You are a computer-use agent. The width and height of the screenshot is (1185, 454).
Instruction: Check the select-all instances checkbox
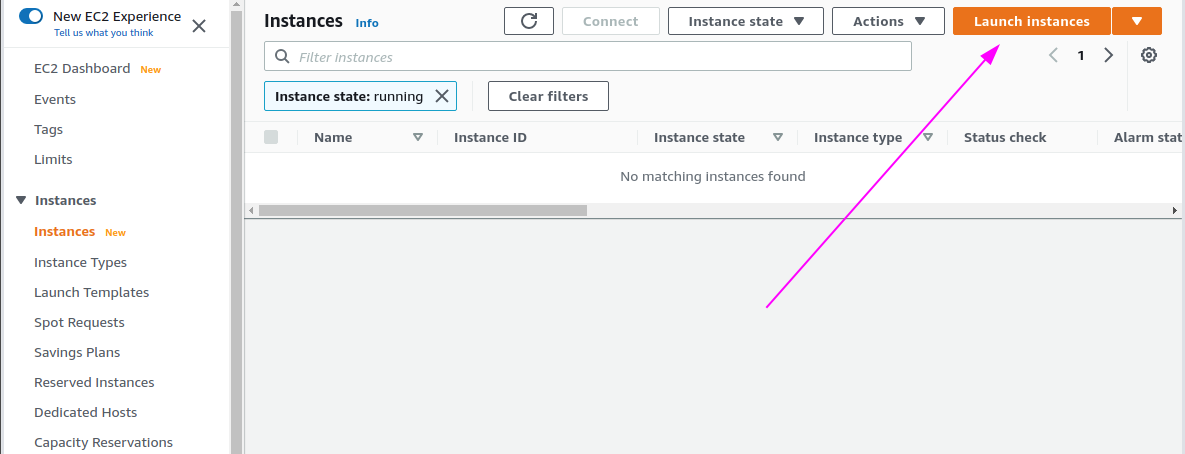click(271, 137)
